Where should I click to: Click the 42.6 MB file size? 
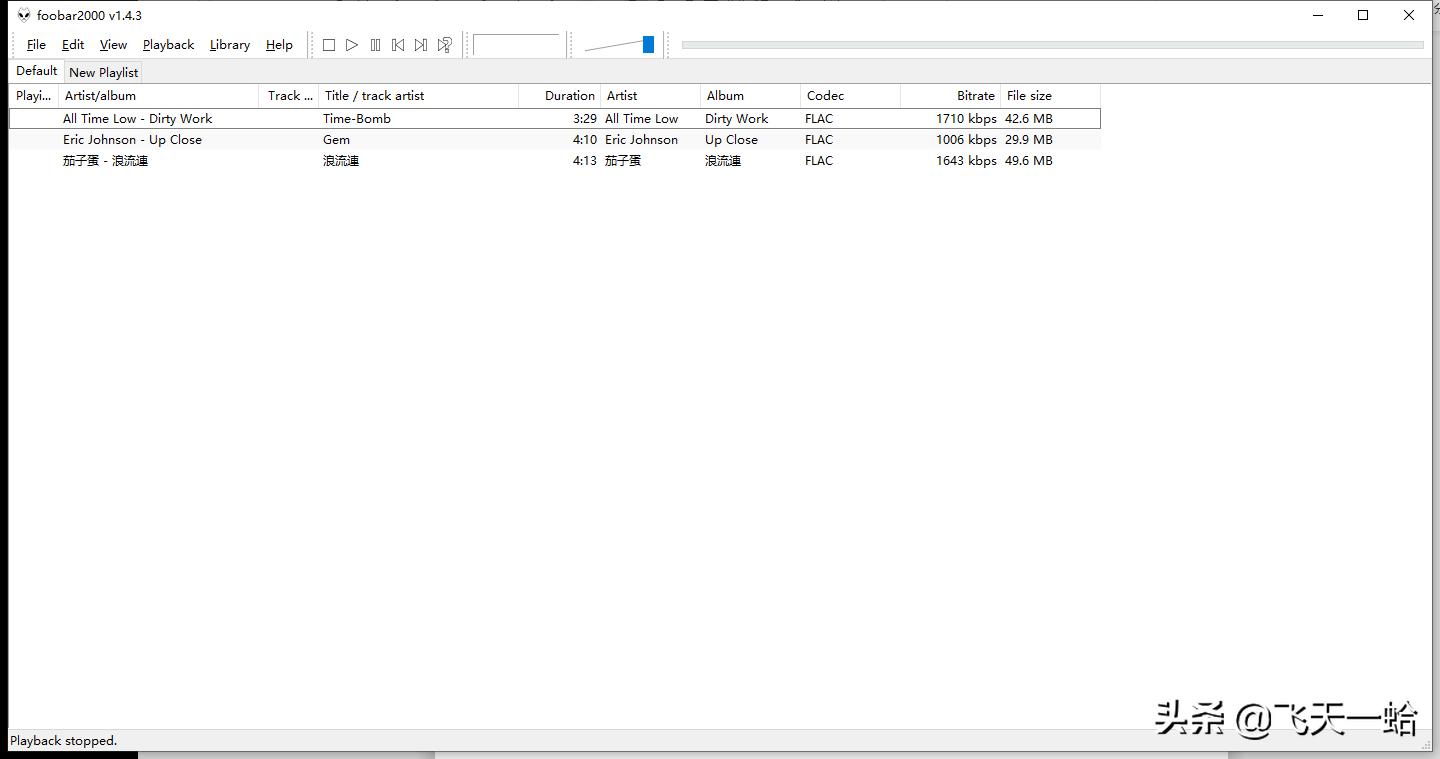[1029, 118]
